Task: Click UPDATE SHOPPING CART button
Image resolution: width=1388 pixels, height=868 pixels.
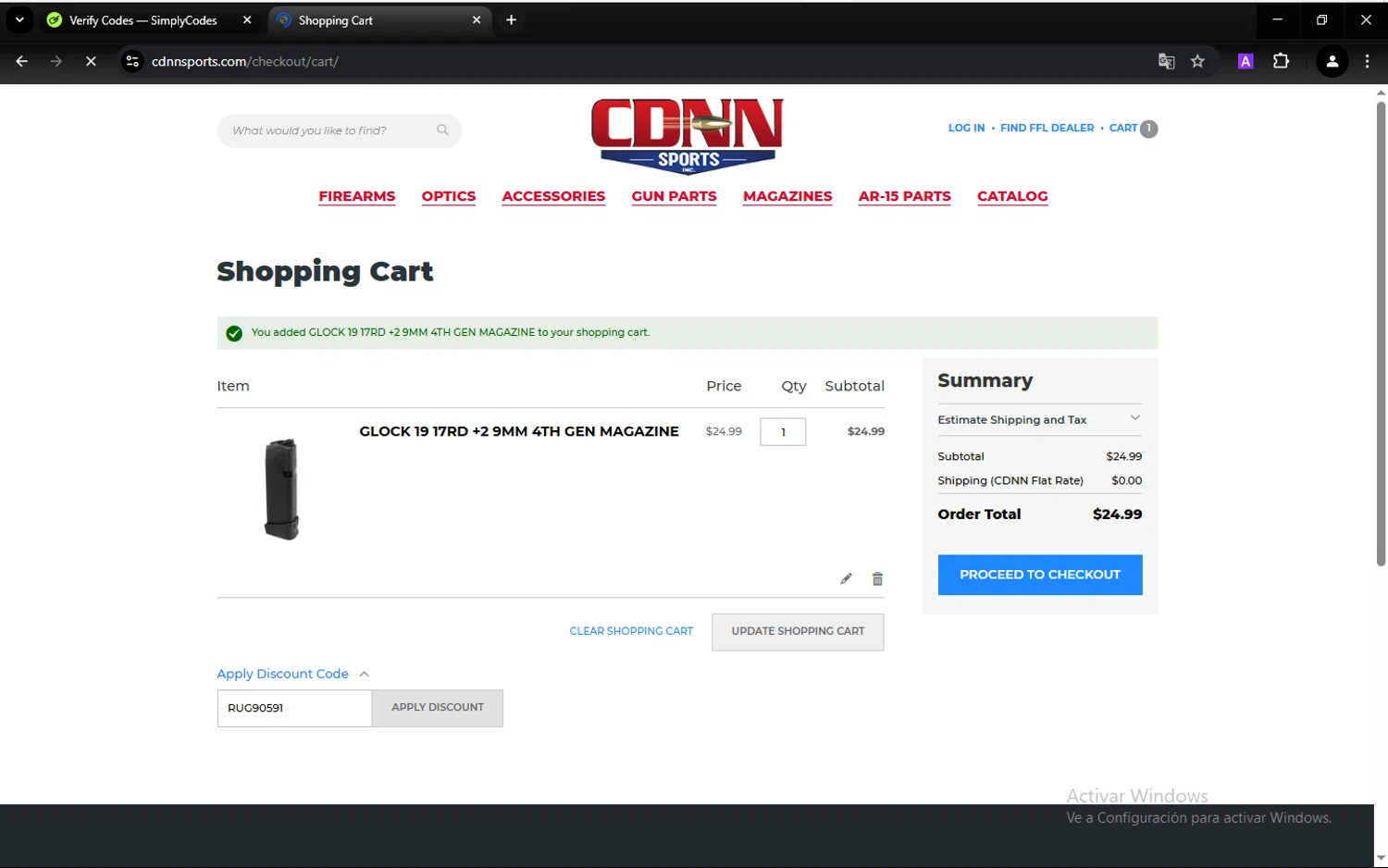Action: (x=798, y=632)
